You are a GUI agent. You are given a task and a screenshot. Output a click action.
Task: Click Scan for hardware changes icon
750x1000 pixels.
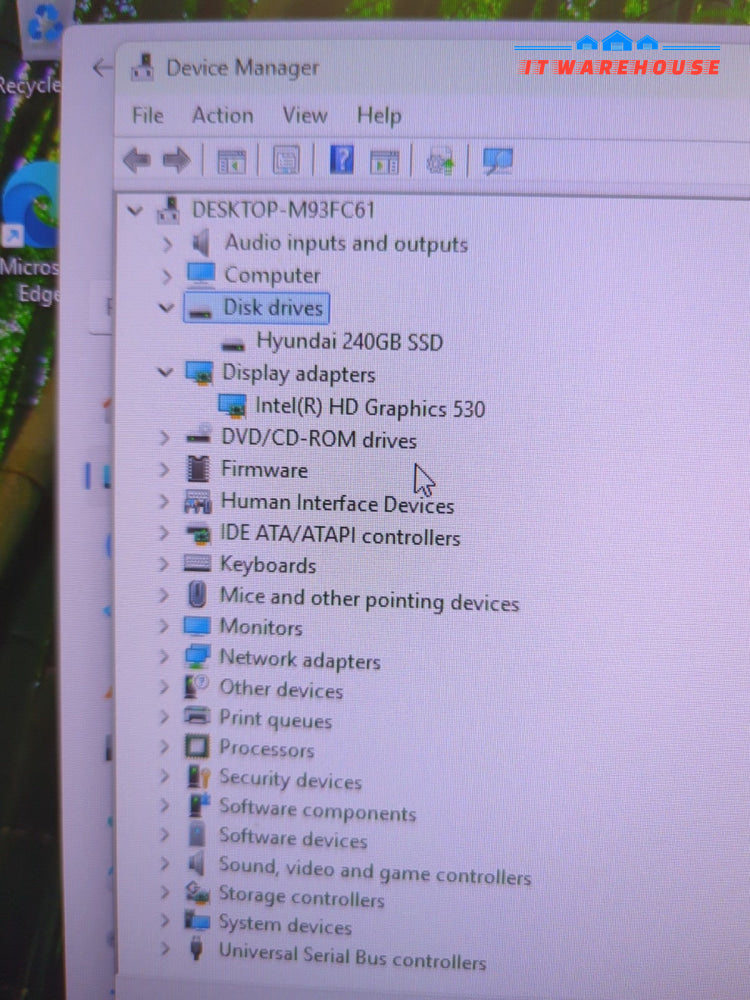497,161
